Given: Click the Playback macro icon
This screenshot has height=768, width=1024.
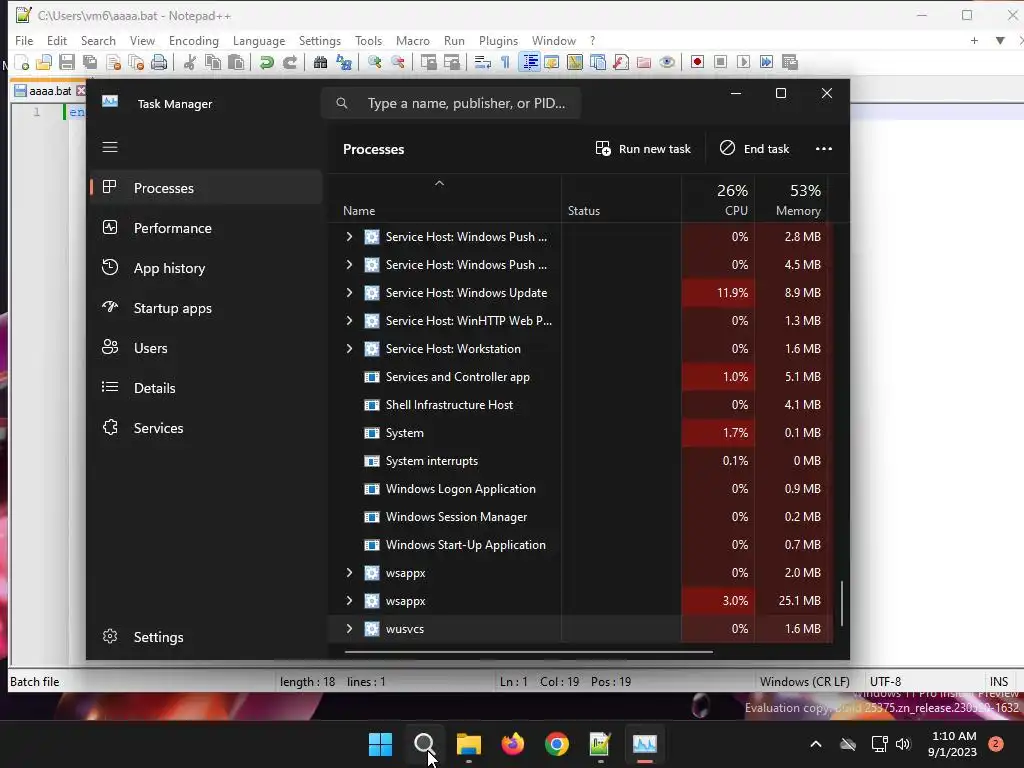Looking at the screenshot, I should [743, 62].
